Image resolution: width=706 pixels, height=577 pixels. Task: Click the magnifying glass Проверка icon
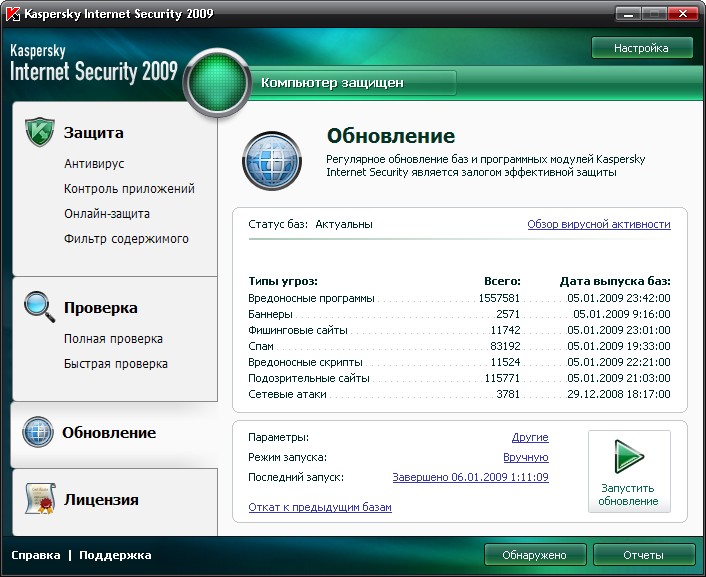[39, 306]
